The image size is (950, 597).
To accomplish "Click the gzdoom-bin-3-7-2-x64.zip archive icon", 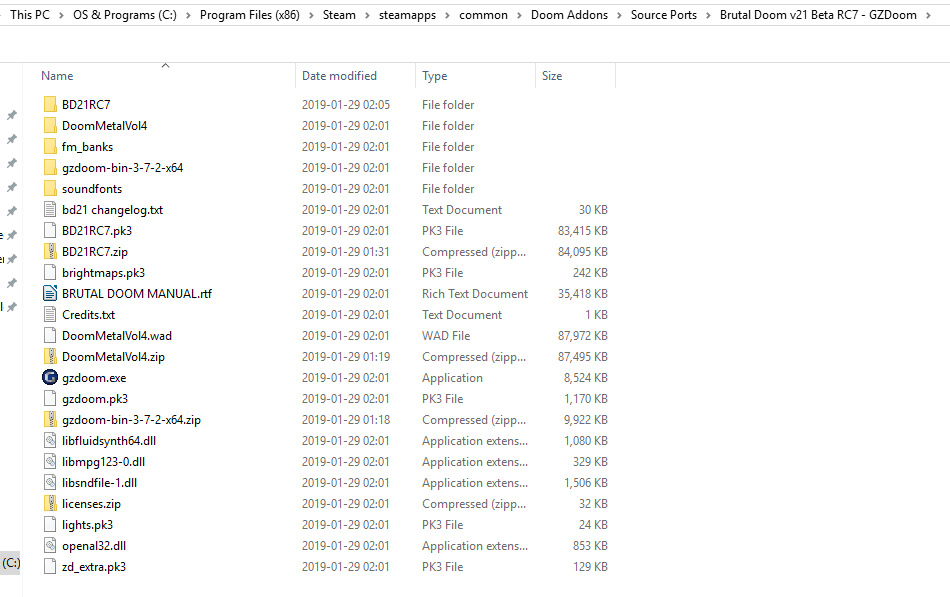I will coord(50,419).
